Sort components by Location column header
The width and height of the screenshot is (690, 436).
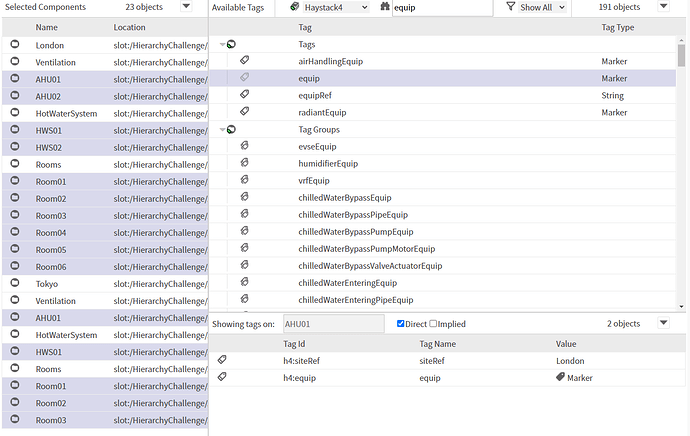tap(129, 28)
